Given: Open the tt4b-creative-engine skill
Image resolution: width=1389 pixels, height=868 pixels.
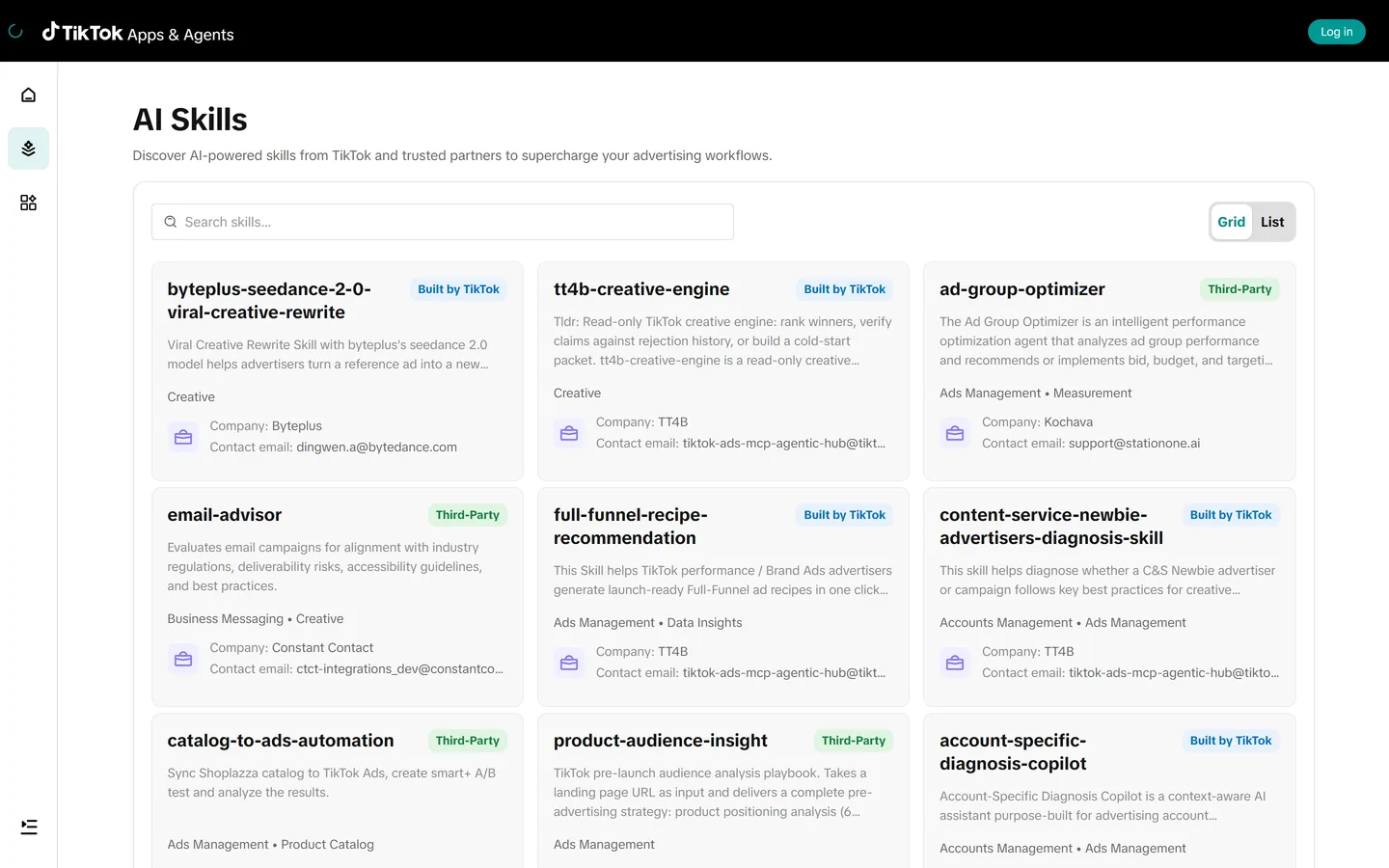Looking at the screenshot, I should pyautogui.click(x=641, y=289).
